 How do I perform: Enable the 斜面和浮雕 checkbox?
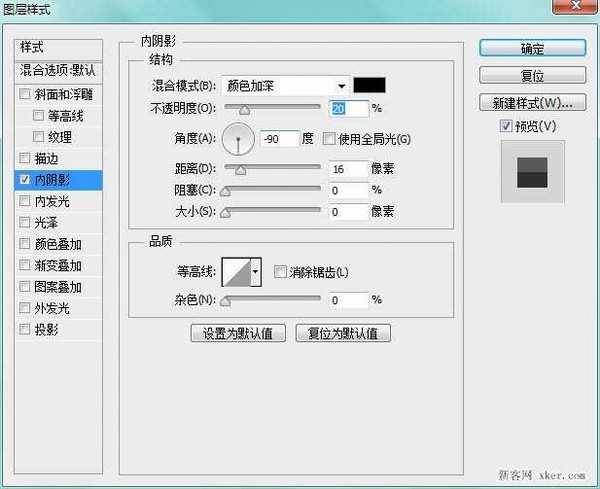click(25, 94)
